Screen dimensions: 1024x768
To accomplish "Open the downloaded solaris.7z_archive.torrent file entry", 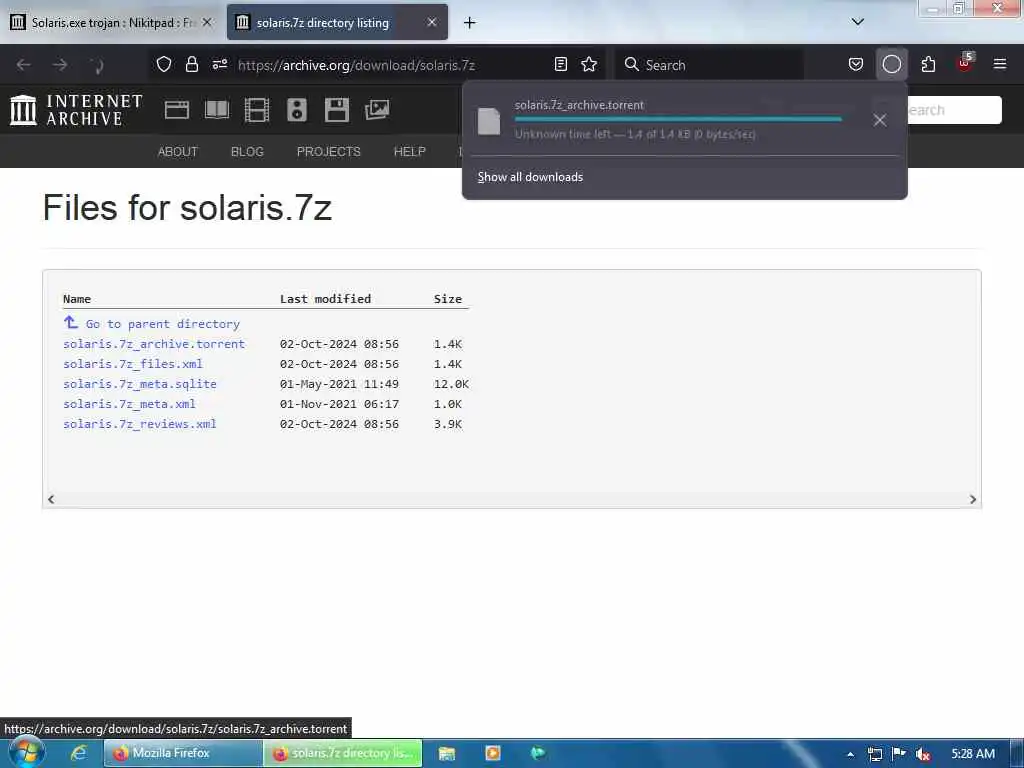I will (665, 120).
